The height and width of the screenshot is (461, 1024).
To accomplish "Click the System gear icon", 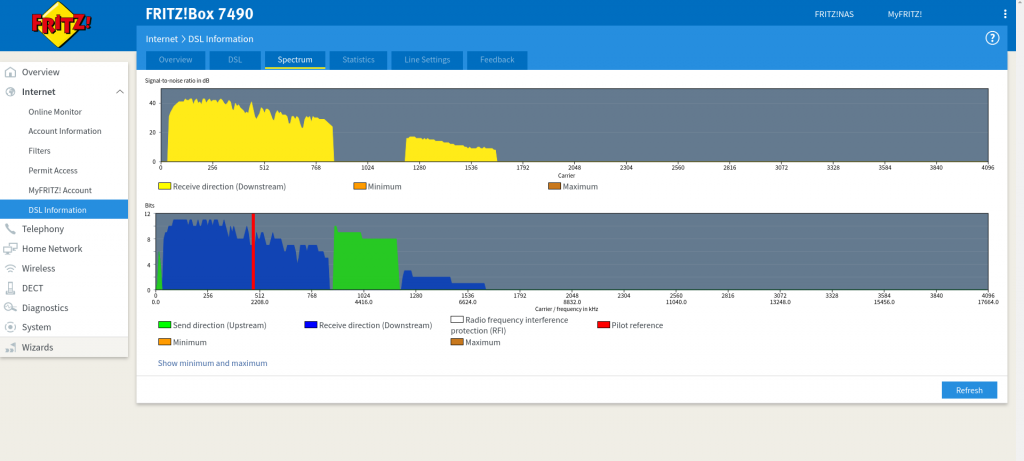I will (x=10, y=327).
